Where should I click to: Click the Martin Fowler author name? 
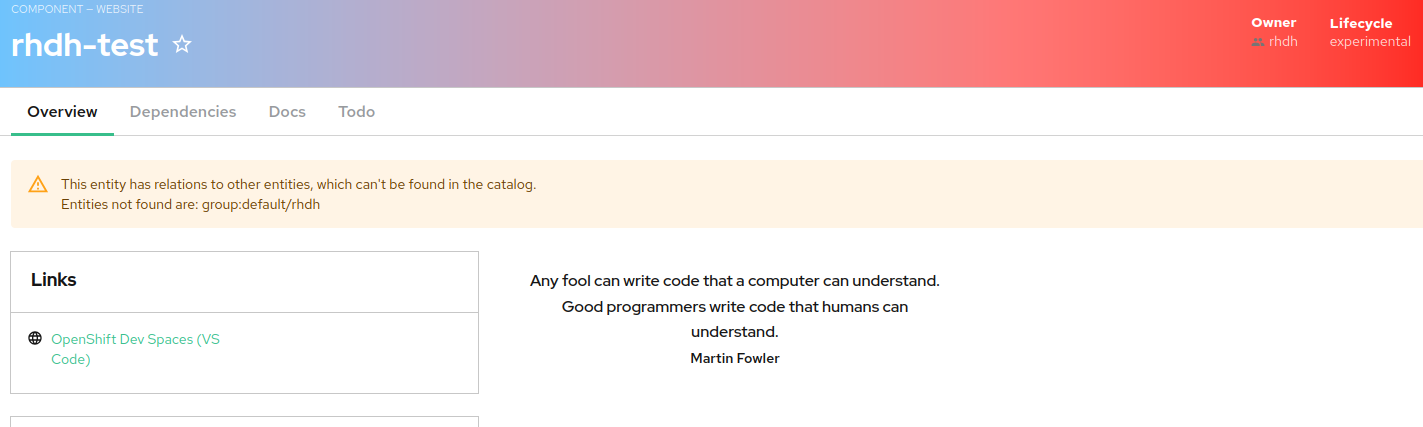pyautogui.click(x=735, y=358)
